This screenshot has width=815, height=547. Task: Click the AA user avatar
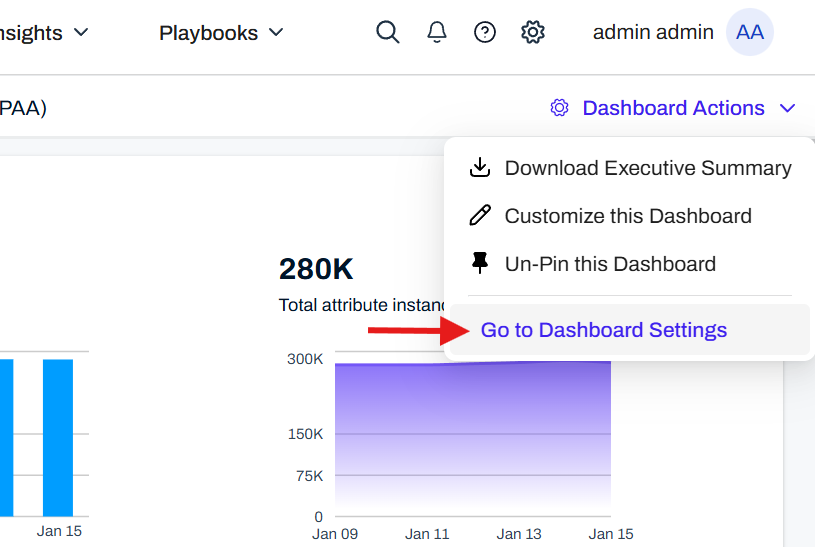[749, 32]
